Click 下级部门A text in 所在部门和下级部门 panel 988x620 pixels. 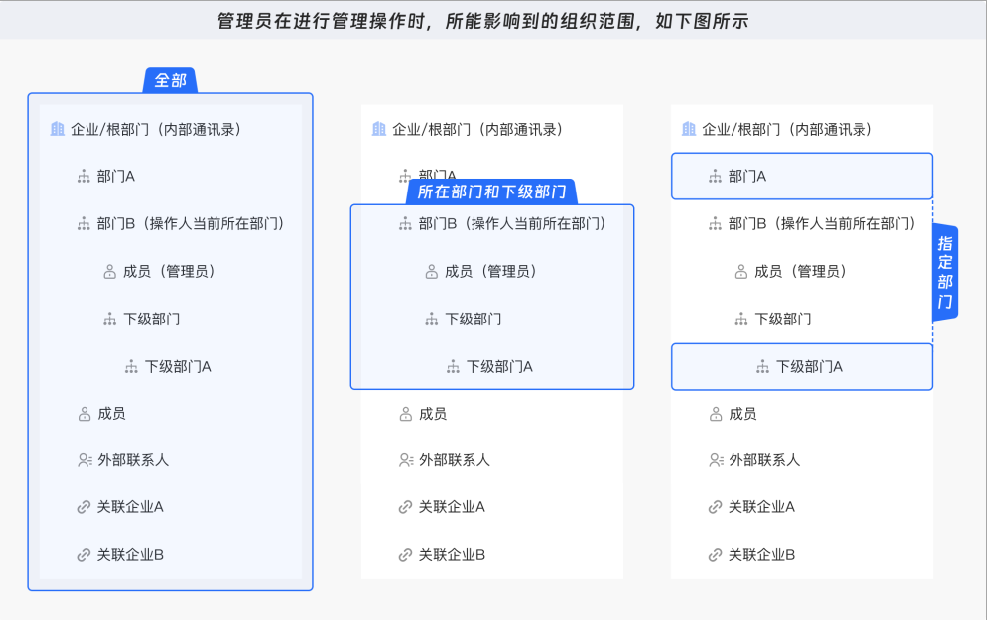500,367
